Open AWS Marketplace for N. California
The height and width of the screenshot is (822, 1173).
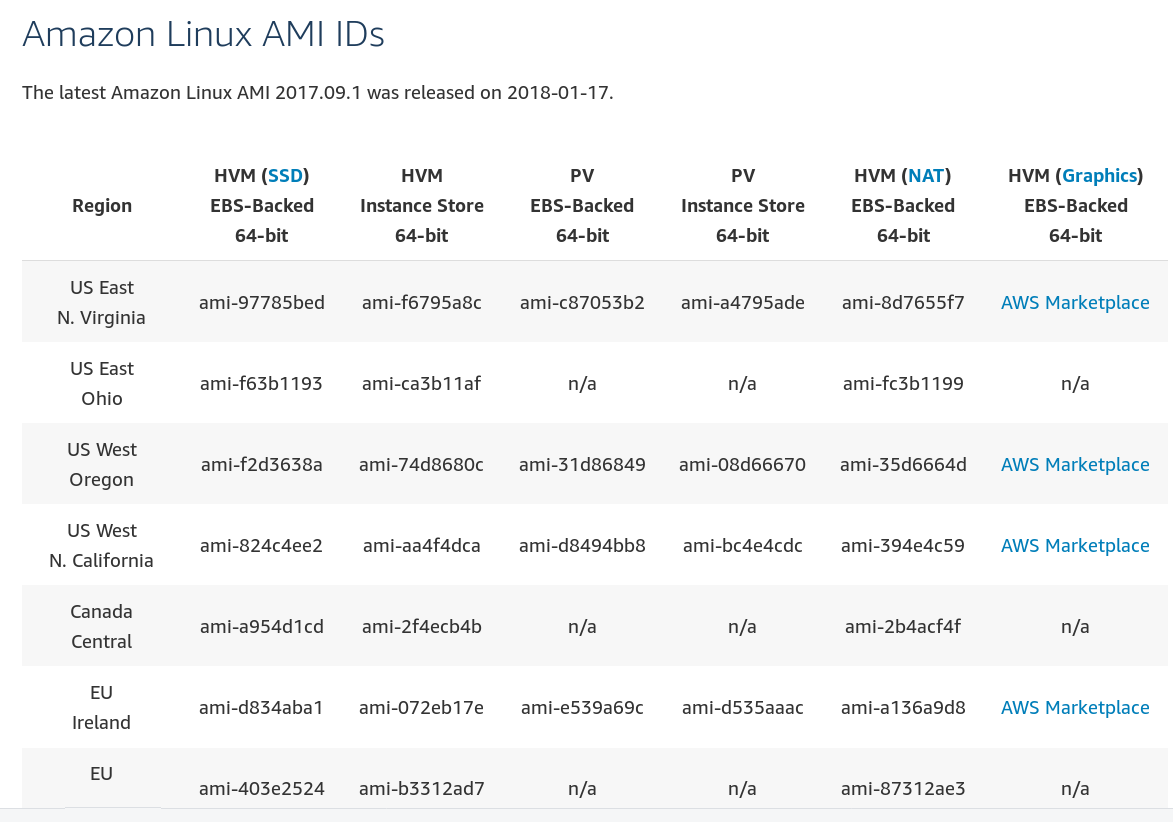pyautogui.click(x=1075, y=545)
